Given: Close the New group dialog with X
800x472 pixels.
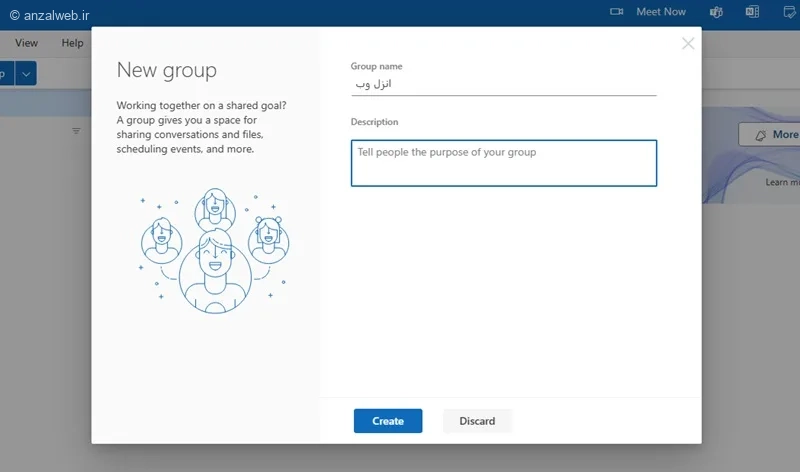Looking at the screenshot, I should [688, 43].
